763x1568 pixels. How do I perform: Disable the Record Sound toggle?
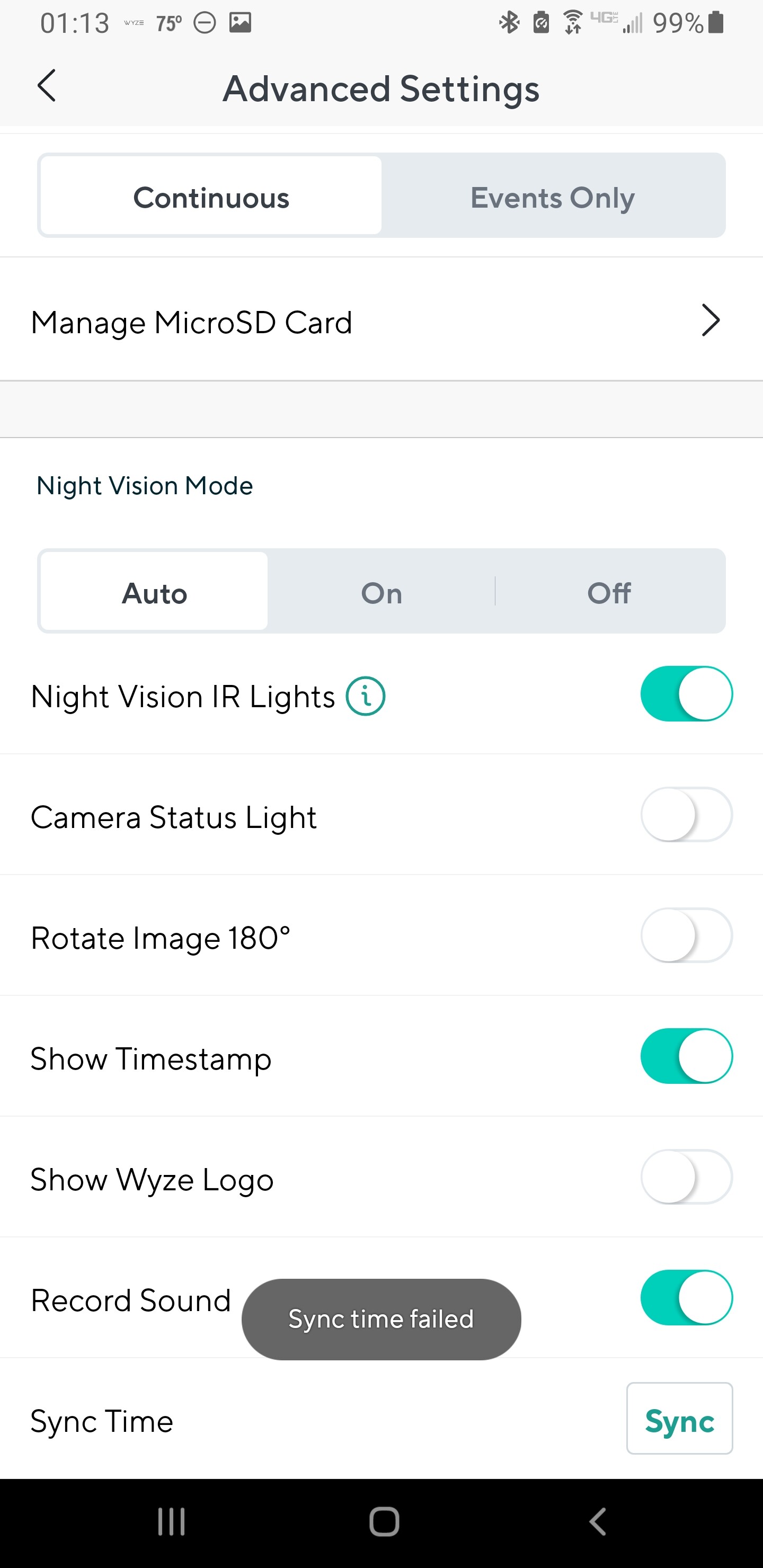point(686,1297)
